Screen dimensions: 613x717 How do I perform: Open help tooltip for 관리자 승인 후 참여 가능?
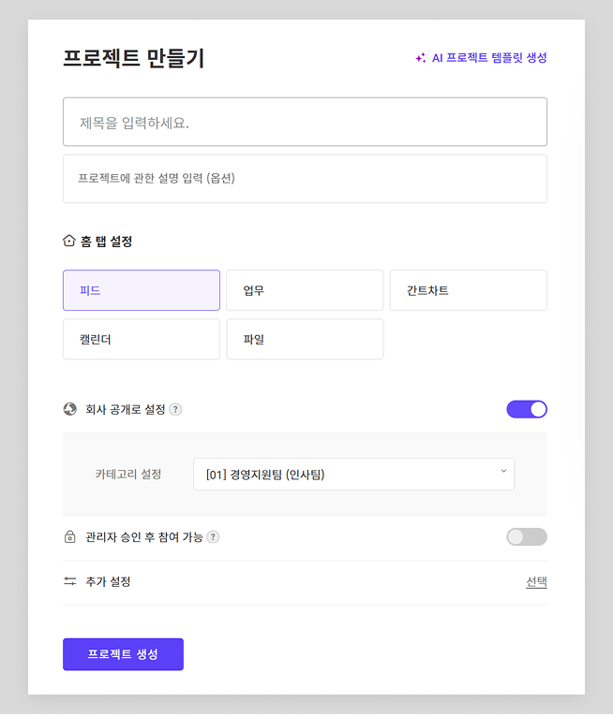pyautogui.click(x=213, y=537)
